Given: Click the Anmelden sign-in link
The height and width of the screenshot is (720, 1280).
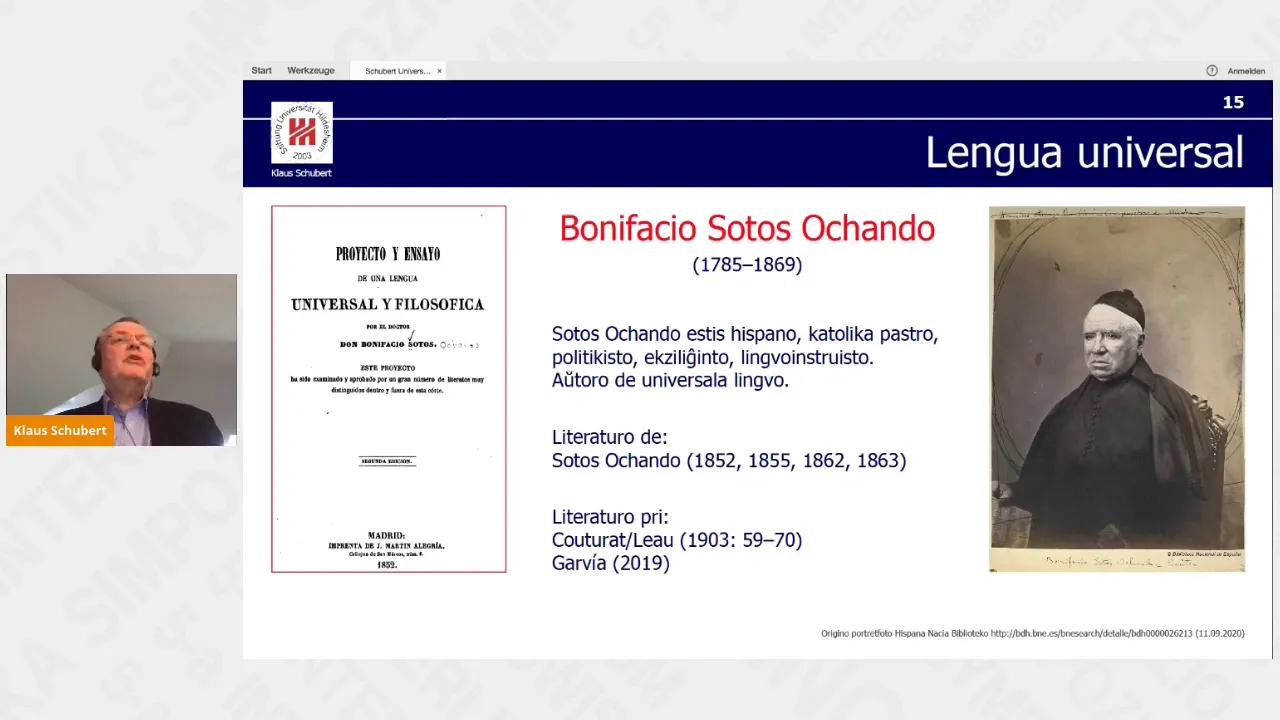Looking at the screenshot, I should (1246, 71).
